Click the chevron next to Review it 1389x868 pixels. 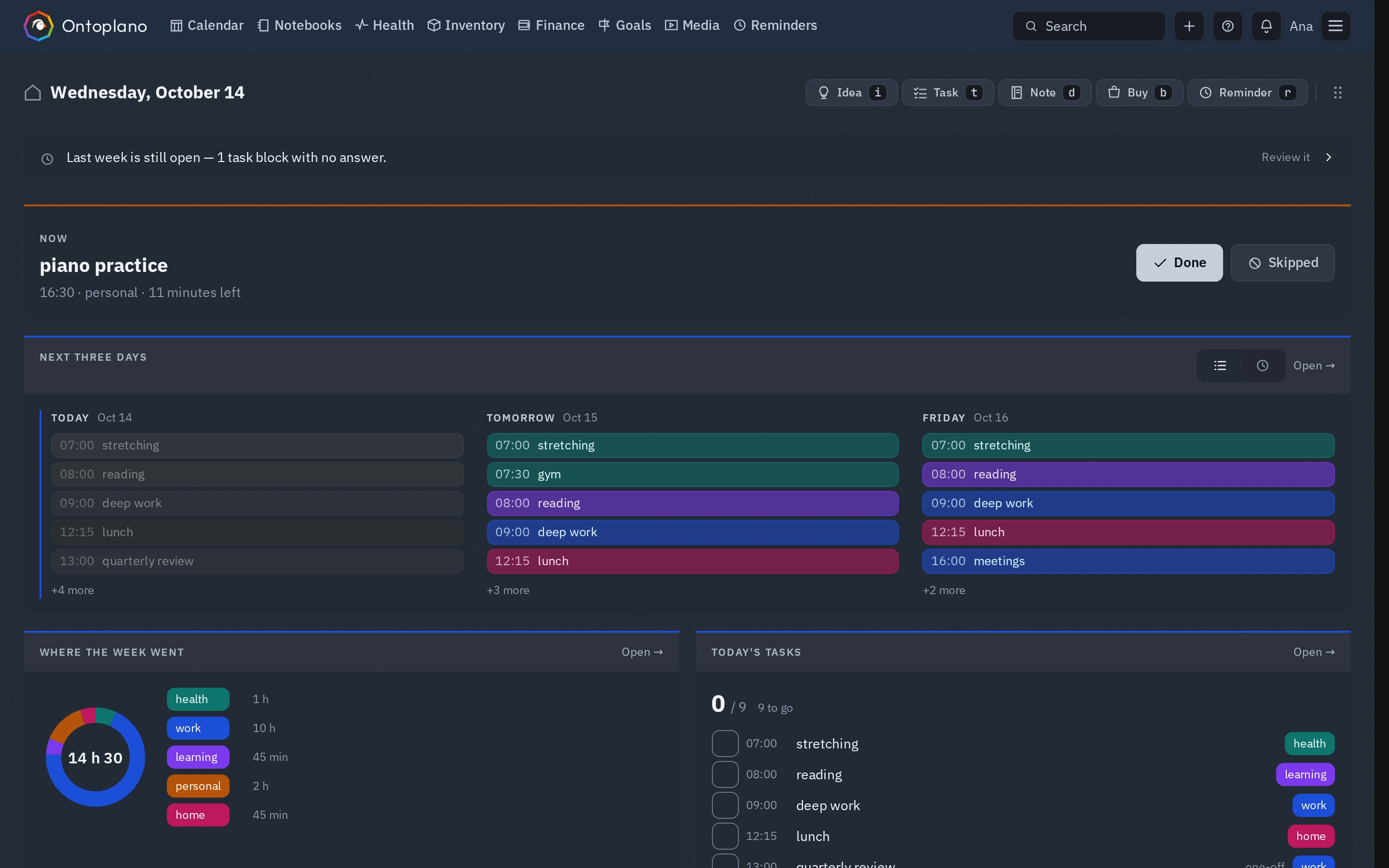coord(1328,157)
